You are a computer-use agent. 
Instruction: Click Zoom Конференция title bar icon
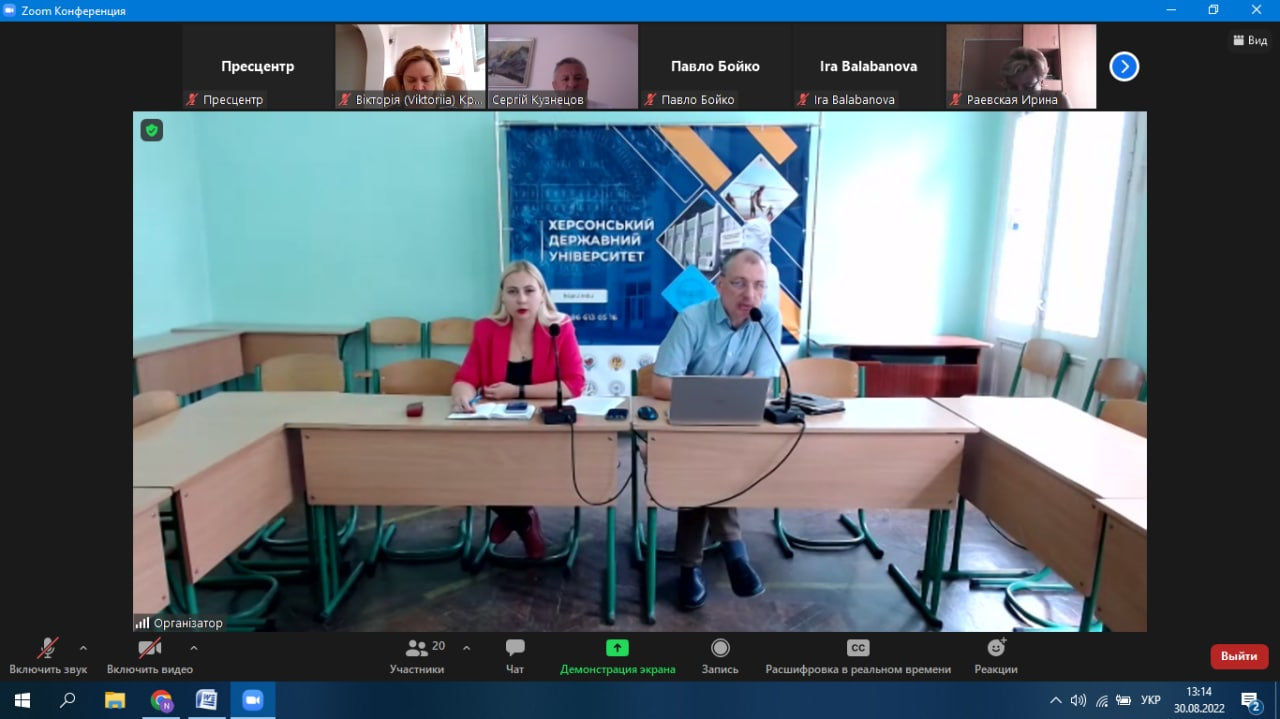click(10, 10)
